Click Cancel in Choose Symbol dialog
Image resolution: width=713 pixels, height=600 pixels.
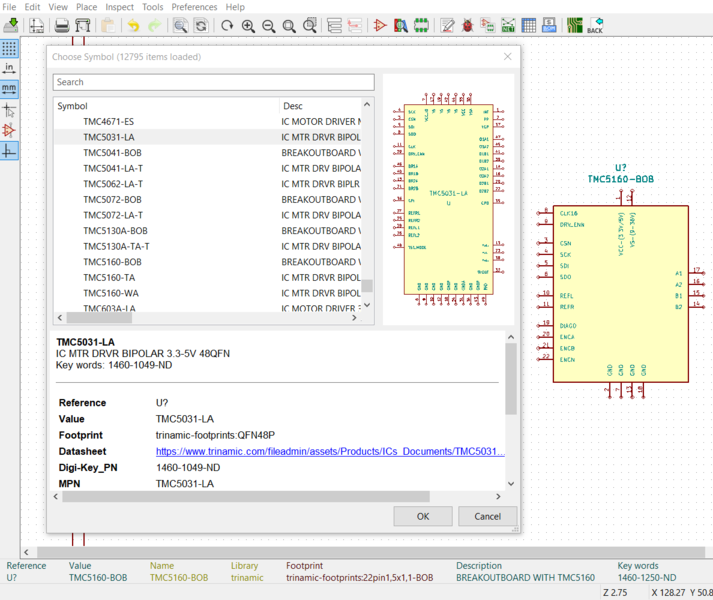487,516
